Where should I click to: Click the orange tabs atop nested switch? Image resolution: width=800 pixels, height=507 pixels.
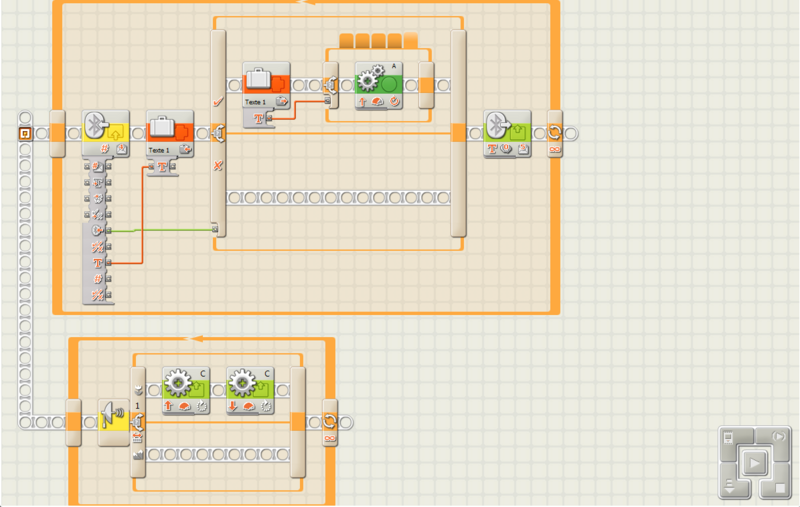[x=378, y=40]
